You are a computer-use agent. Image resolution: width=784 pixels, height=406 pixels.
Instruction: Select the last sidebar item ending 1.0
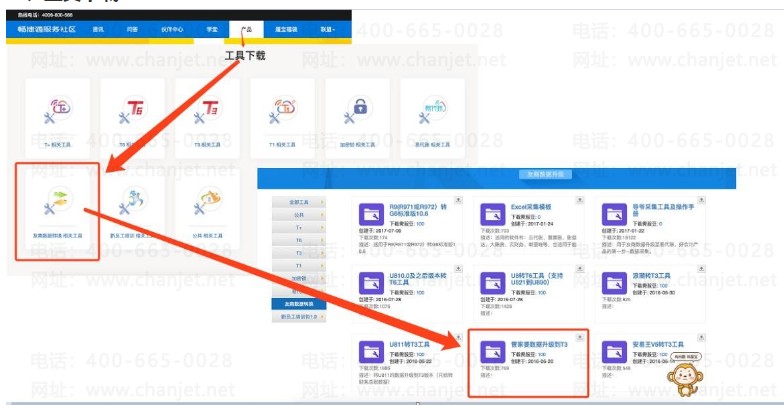pos(298,317)
